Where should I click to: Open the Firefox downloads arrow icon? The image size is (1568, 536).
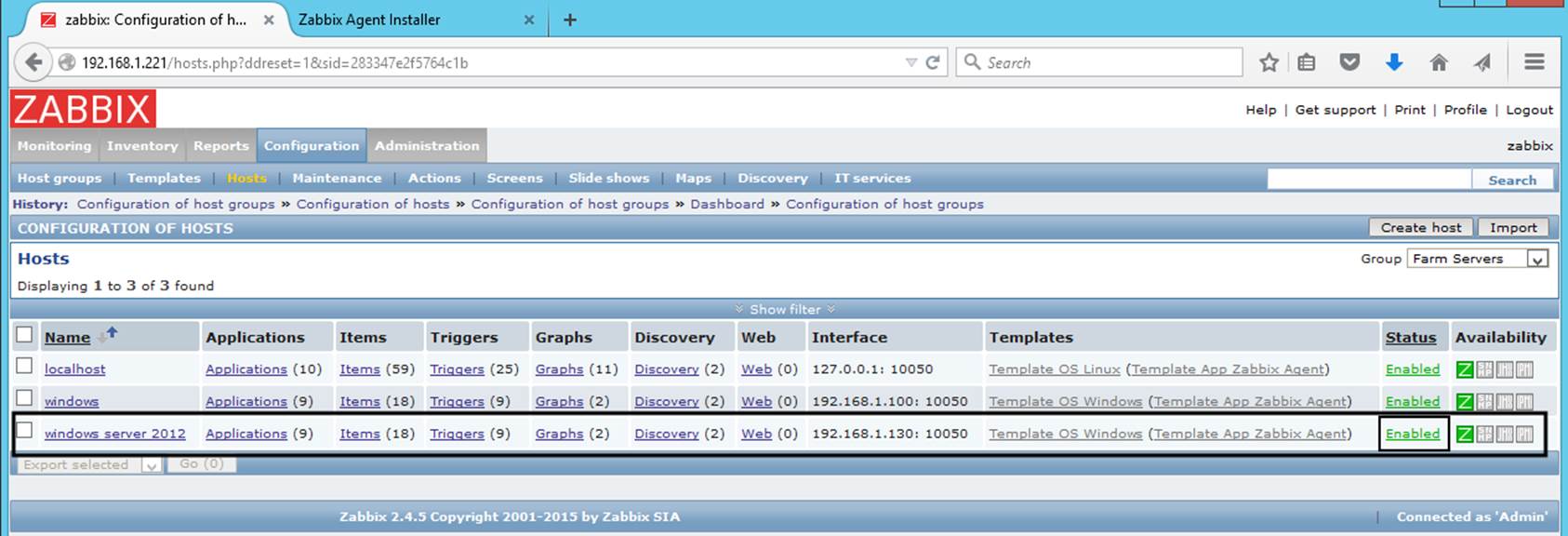coord(1393,62)
